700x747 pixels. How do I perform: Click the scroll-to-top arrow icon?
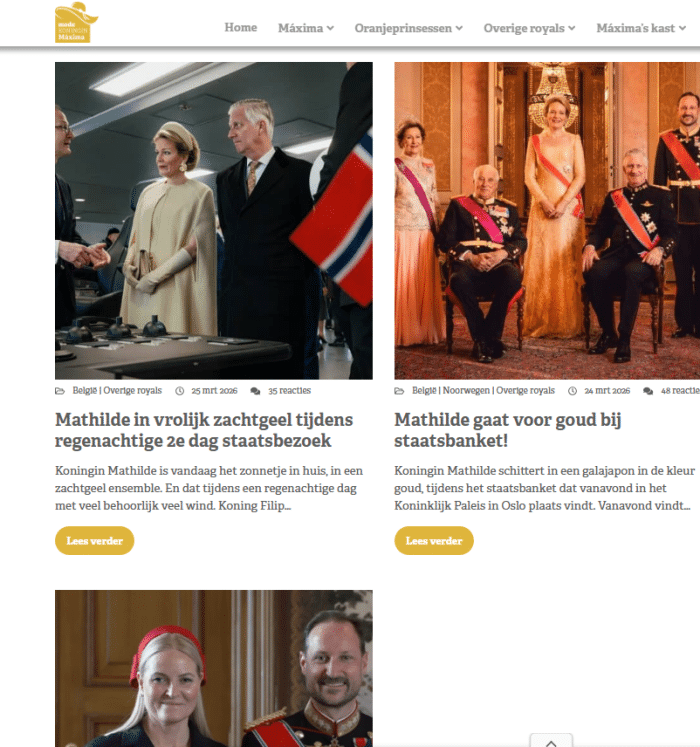[551, 742]
